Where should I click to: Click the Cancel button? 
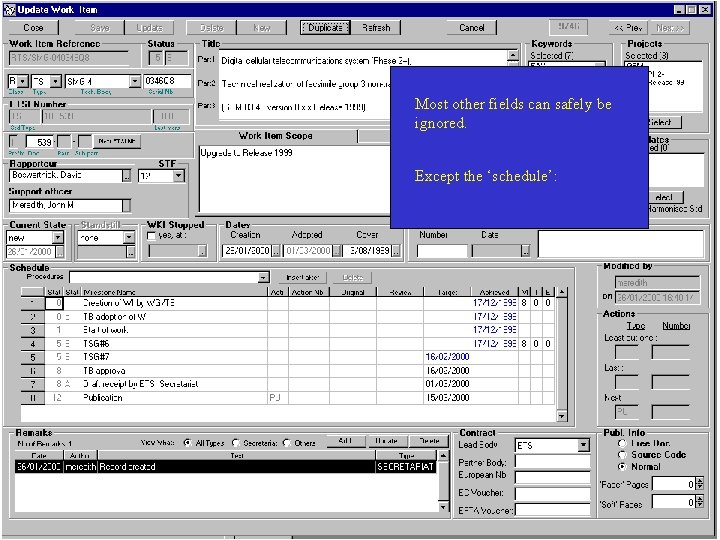[x=472, y=28]
